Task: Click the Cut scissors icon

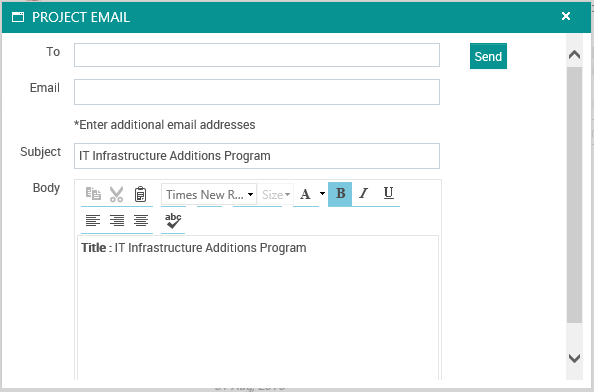Action: (x=116, y=194)
